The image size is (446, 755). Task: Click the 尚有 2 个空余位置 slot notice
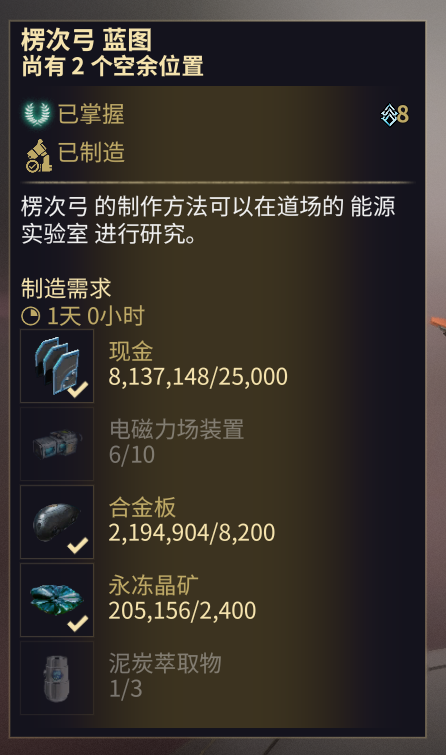point(112,66)
